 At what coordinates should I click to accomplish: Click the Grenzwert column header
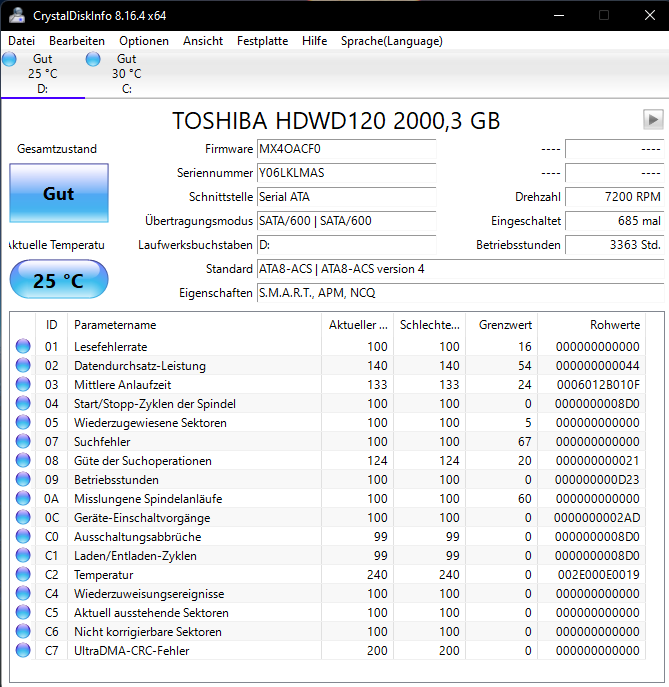(502, 325)
